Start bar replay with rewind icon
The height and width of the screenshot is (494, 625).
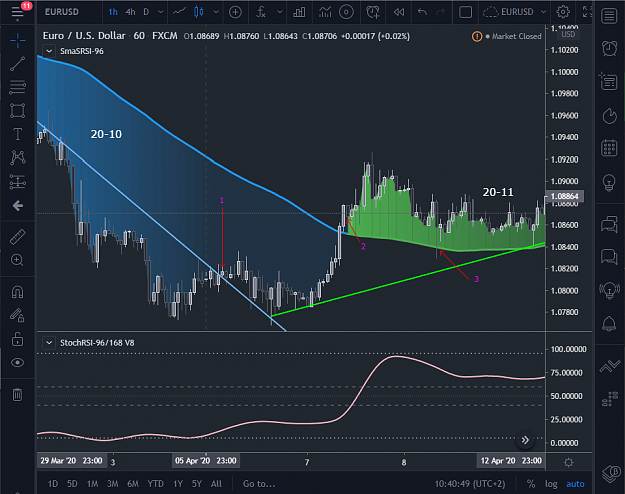[x=399, y=12]
